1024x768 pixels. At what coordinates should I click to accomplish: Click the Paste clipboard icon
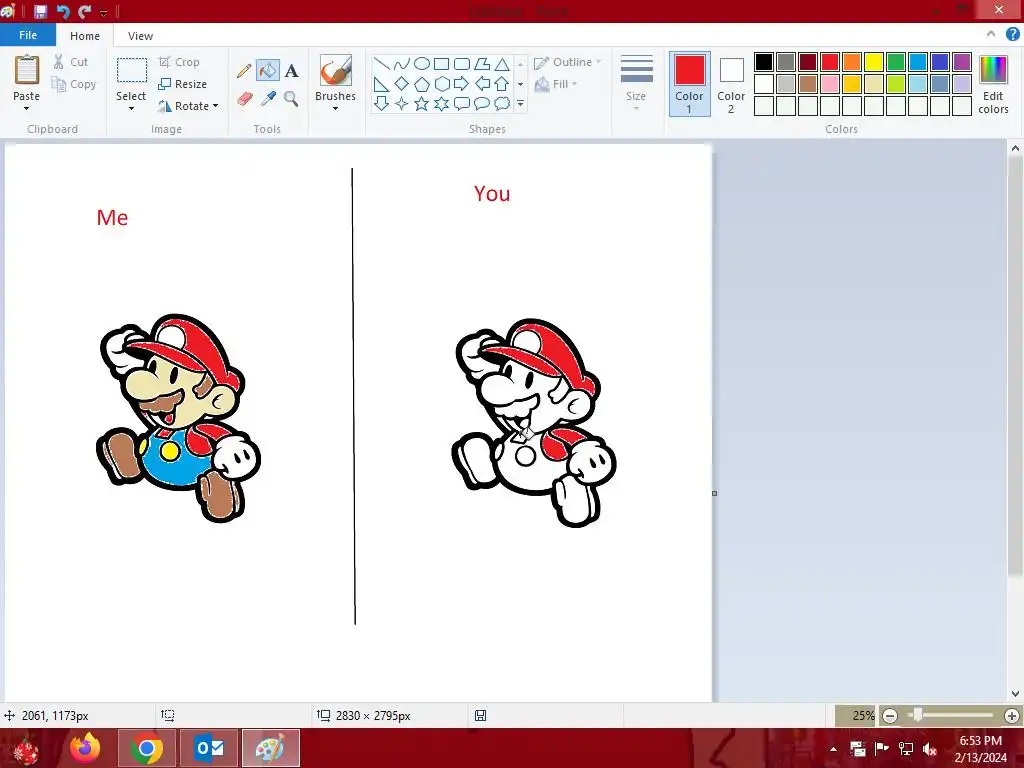(27, 70)
